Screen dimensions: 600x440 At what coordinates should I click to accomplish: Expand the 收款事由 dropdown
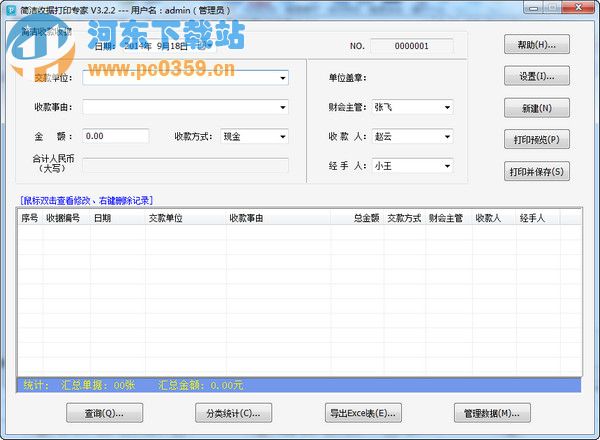(282, 108)
